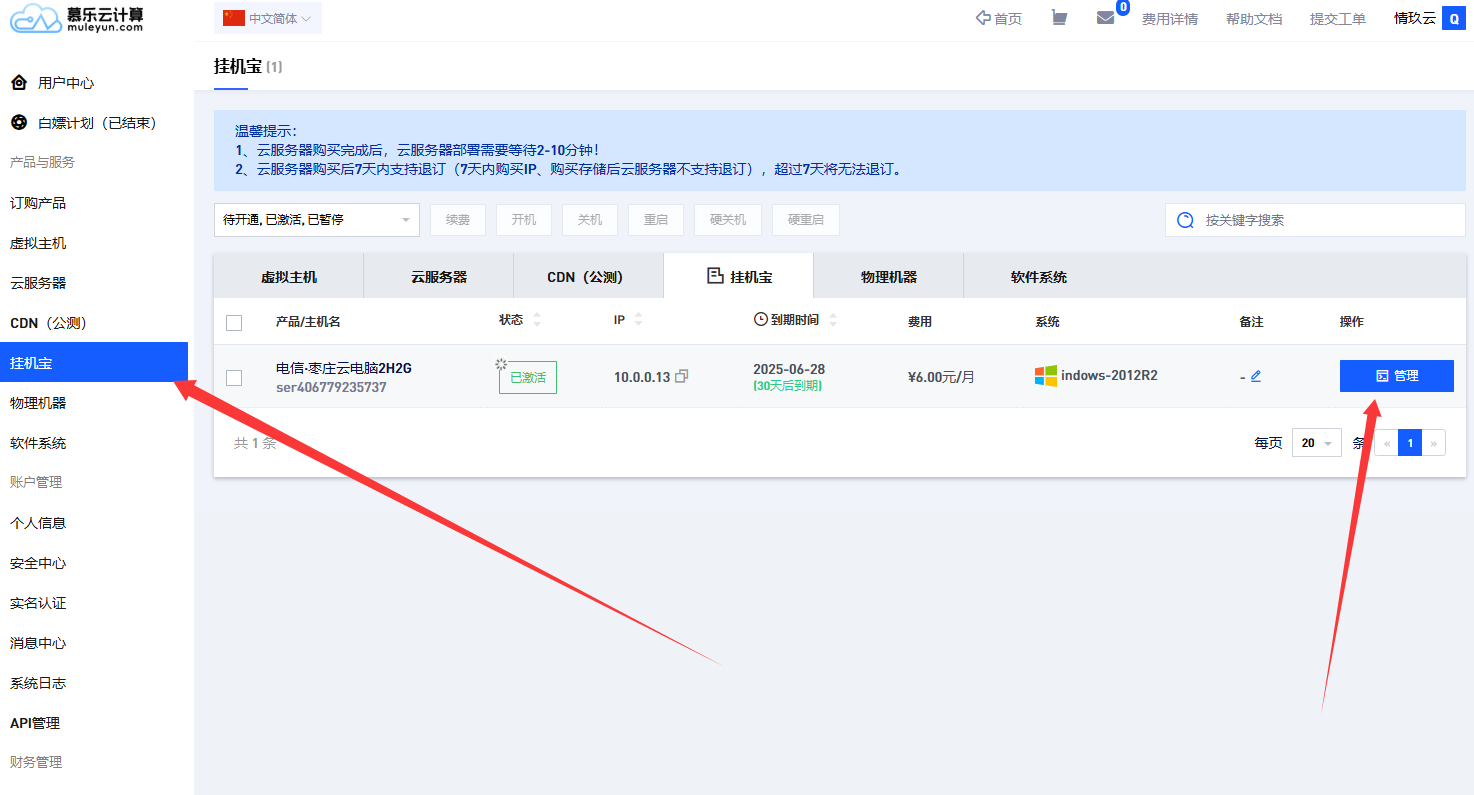Switch to the 云服务器 tab
This screenshot has height=795, width=1474.
(438, 277)
